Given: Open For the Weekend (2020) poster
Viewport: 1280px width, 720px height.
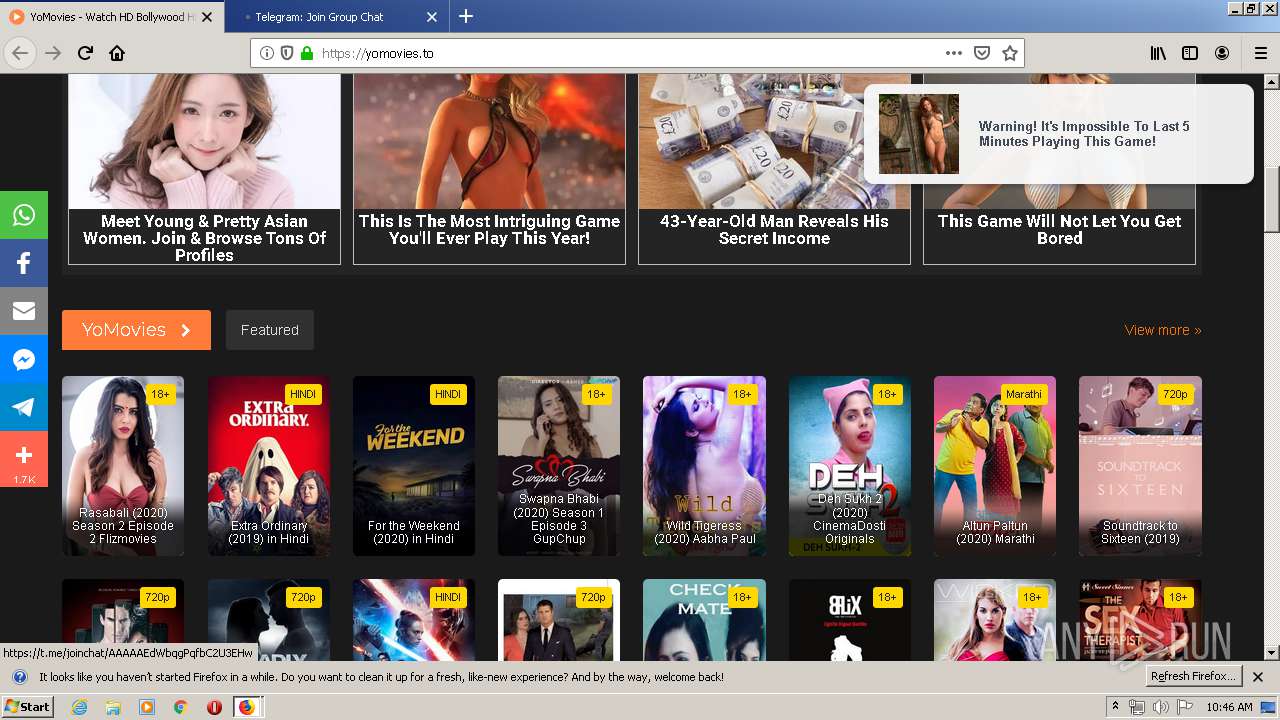Looking at the screenshot, I should coord(414,466).
